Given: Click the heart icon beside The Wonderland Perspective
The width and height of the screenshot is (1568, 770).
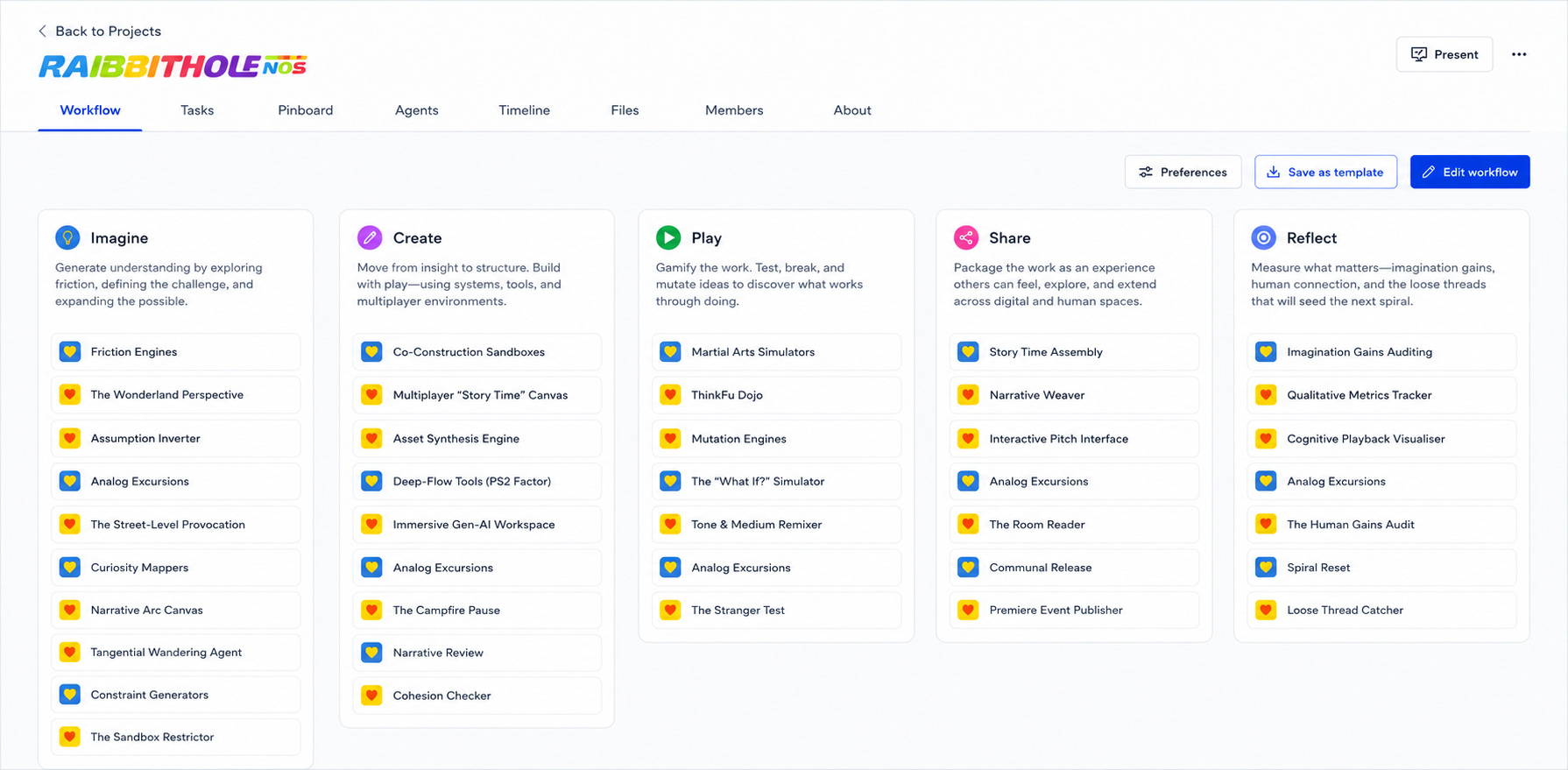Looking at the screenshot, I should tap(70, 395).
